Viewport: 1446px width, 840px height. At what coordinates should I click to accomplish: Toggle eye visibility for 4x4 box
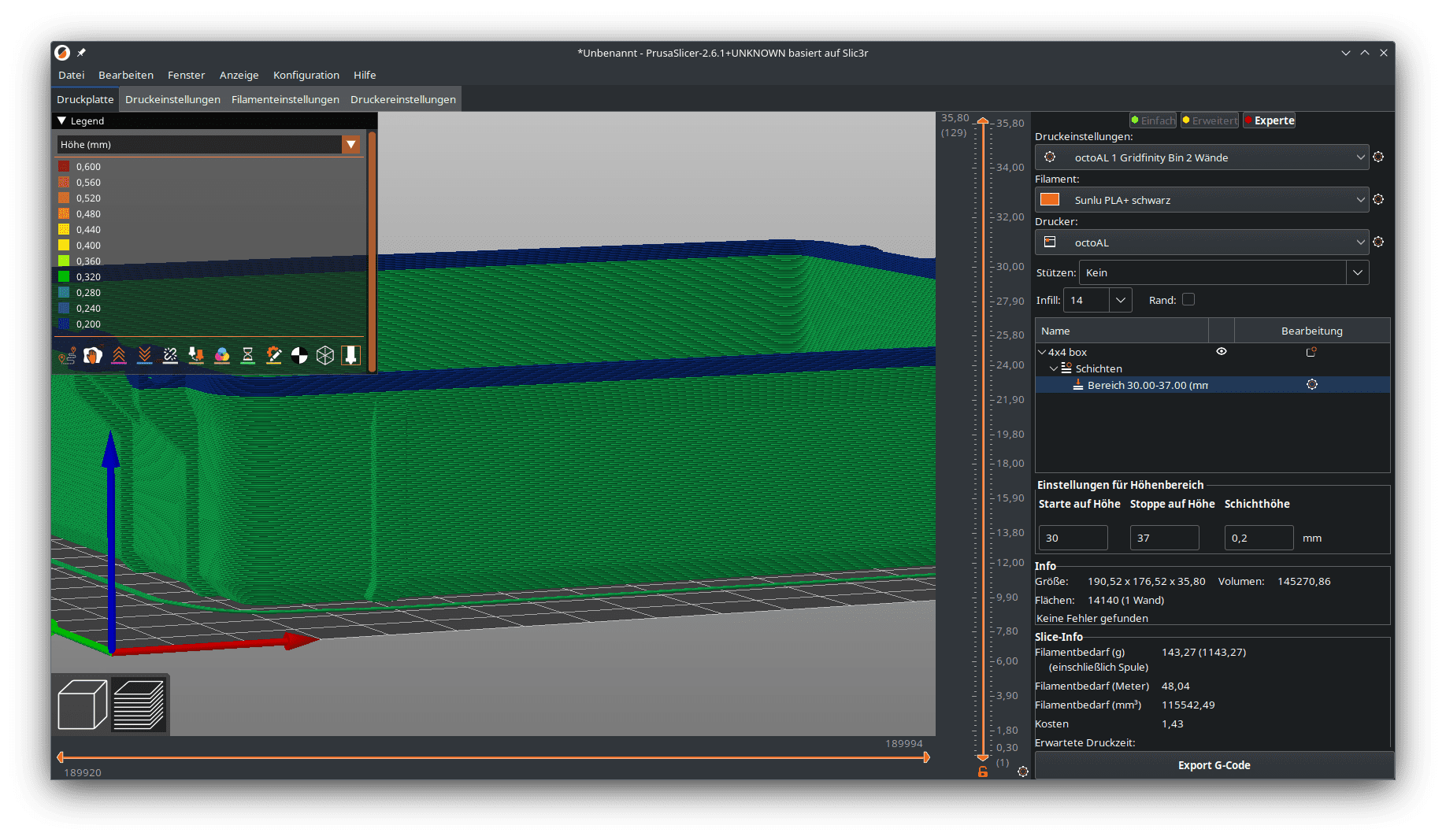(x=1222, y=351)
